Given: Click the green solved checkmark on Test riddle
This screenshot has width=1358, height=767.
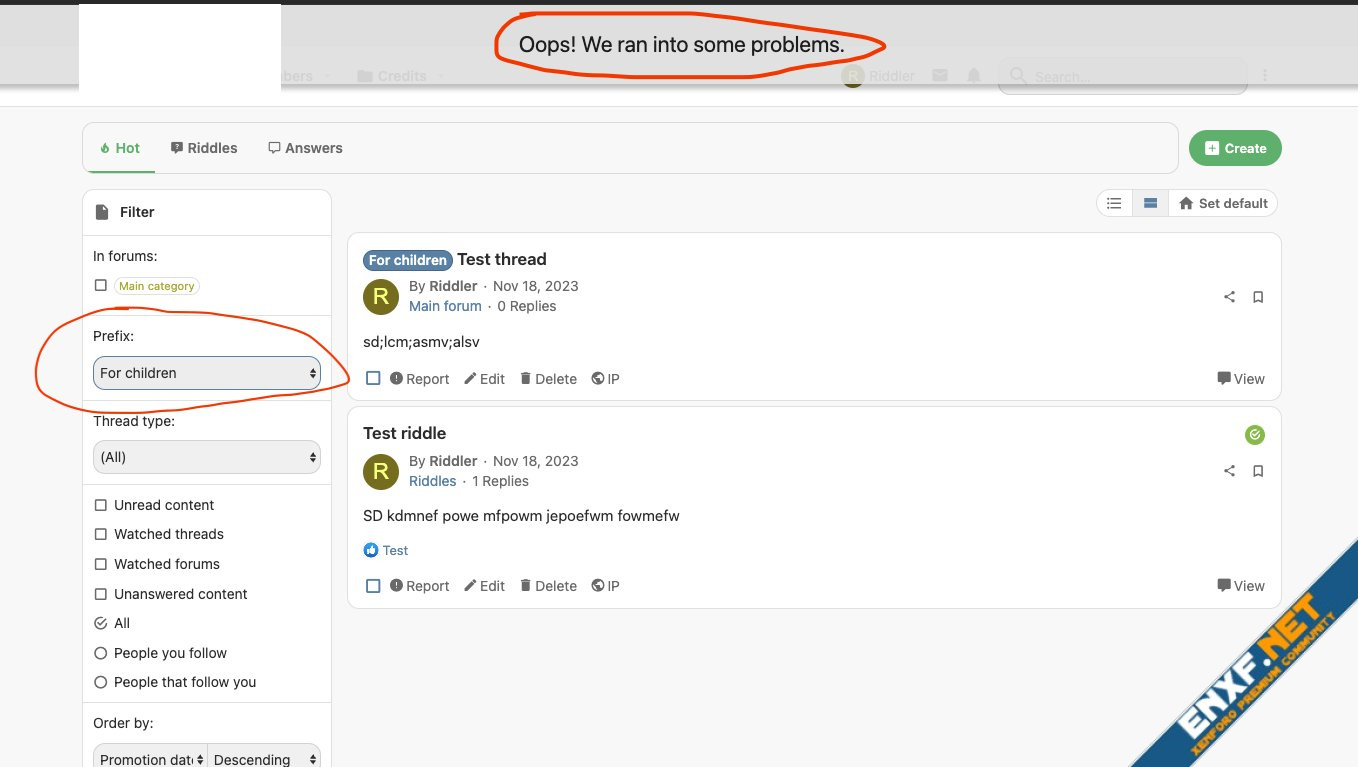Looking at the screenshot, I should coord(1254,435).
